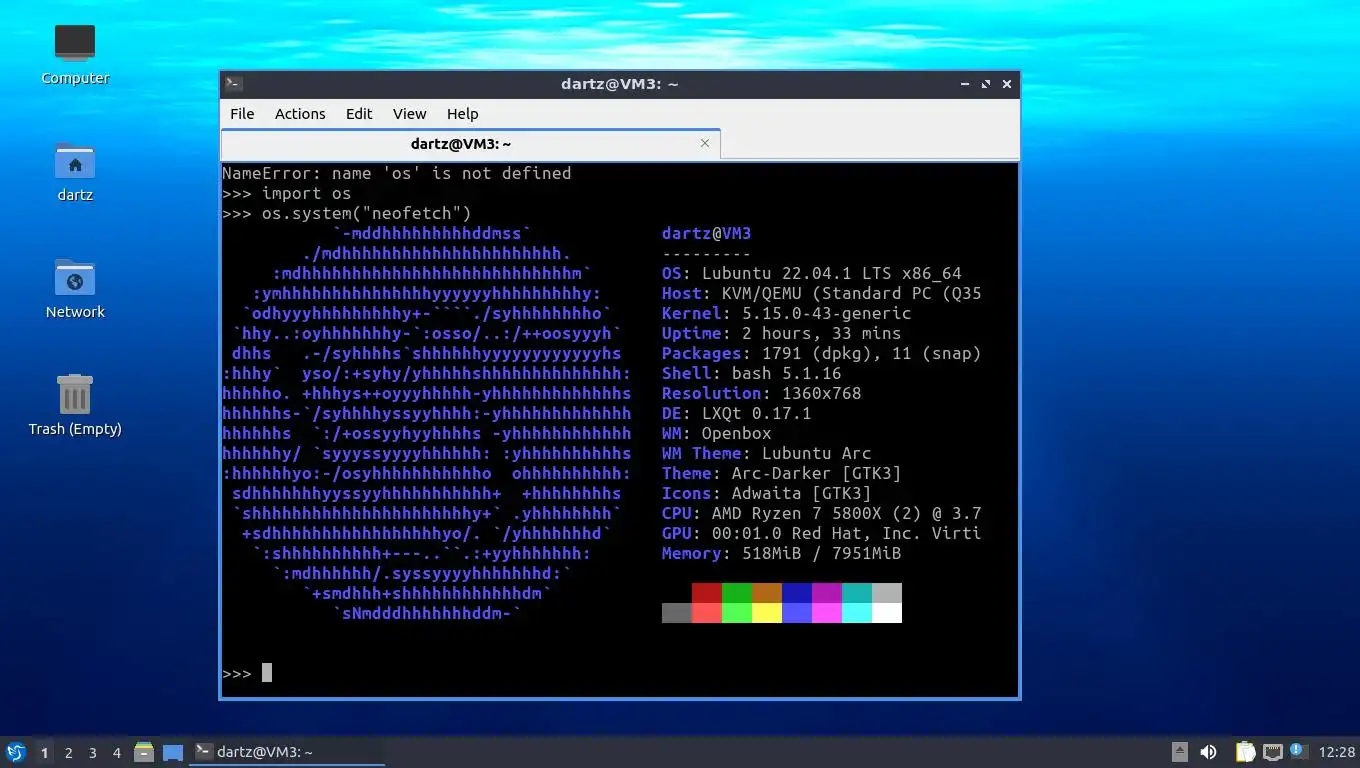Open the 12:28 panel clock
This screenshot has width=1360, height=768.
pyautogui.click(x=1337, y=752)
